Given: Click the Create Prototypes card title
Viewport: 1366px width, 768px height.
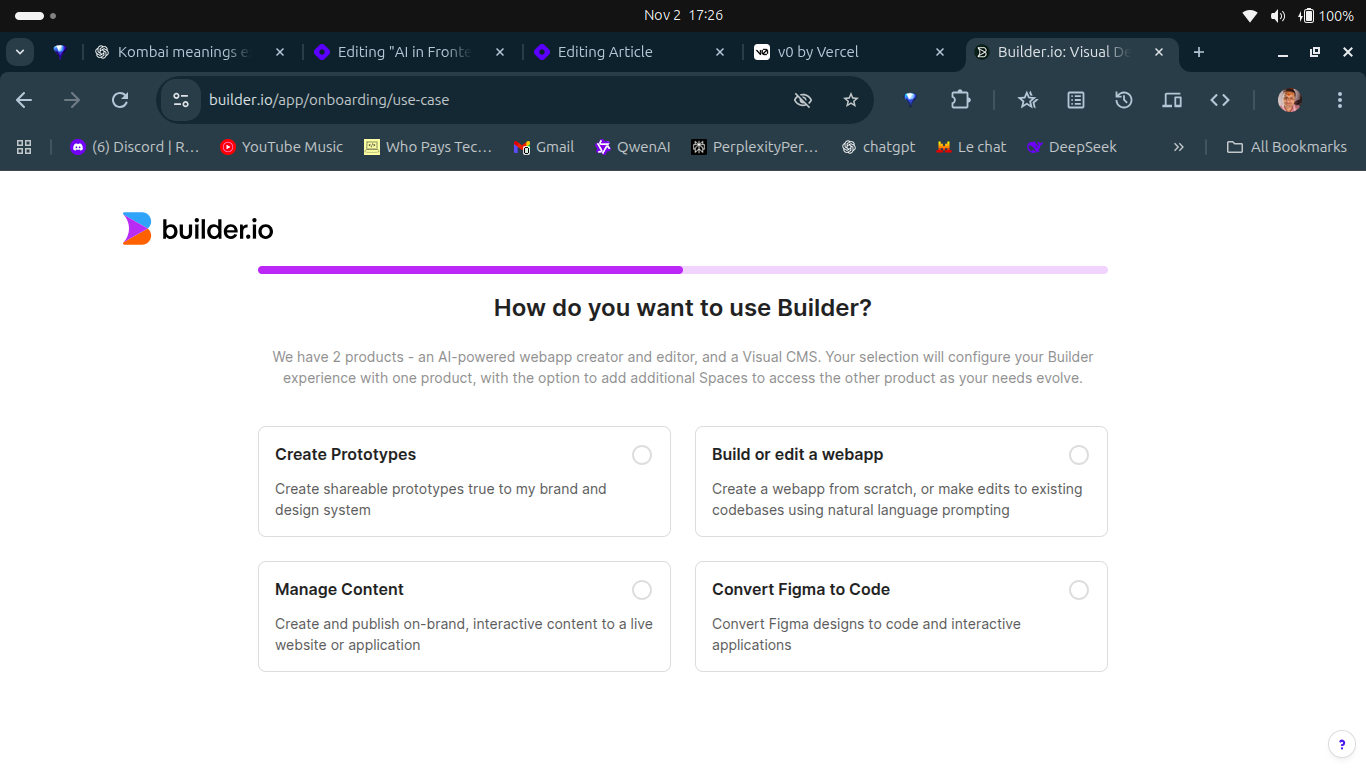Looking at the screenshot, I should 345,454.
